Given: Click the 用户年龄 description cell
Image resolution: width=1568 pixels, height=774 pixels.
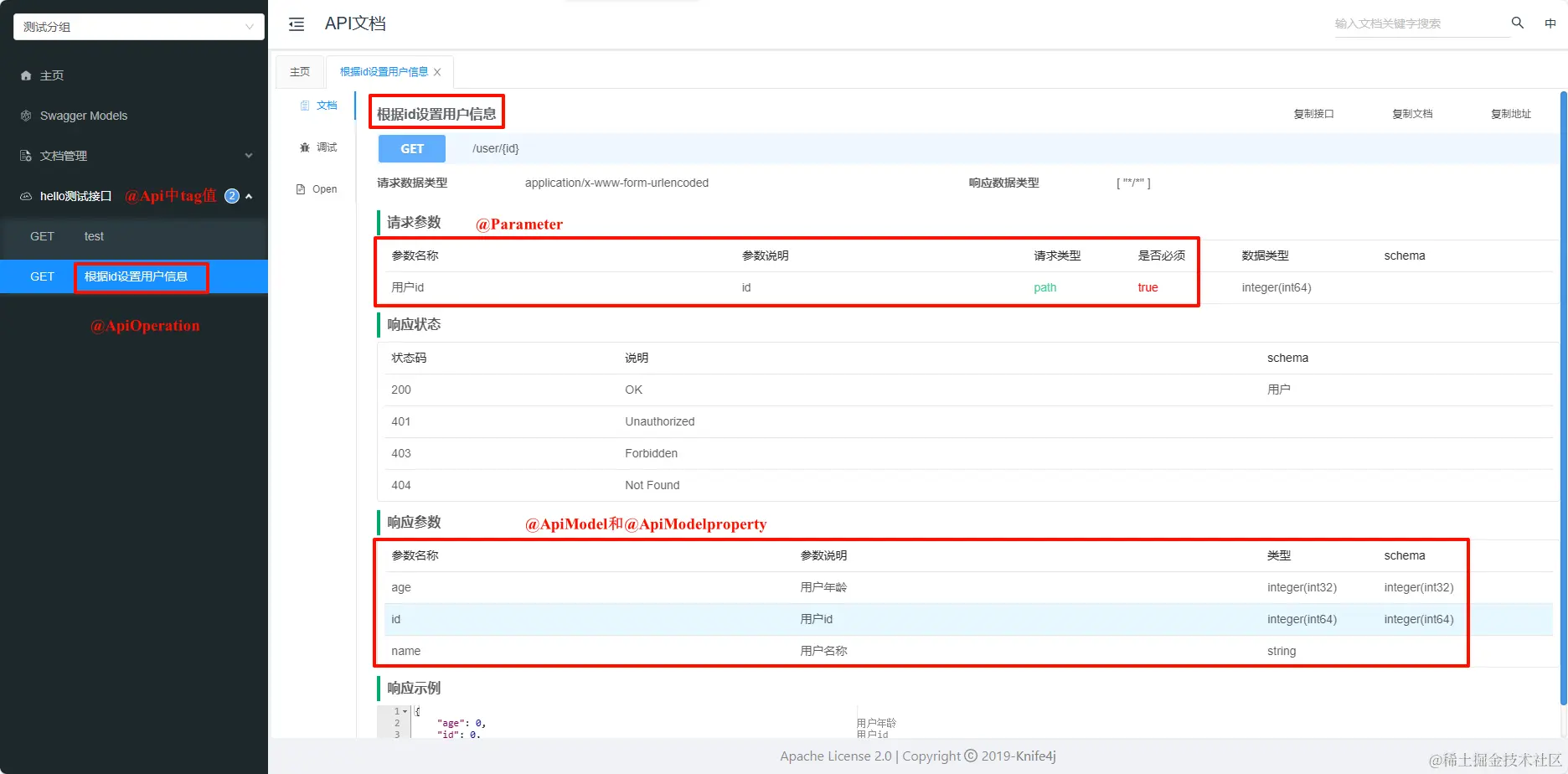Looking at the screenshot, I should [823, 587].
